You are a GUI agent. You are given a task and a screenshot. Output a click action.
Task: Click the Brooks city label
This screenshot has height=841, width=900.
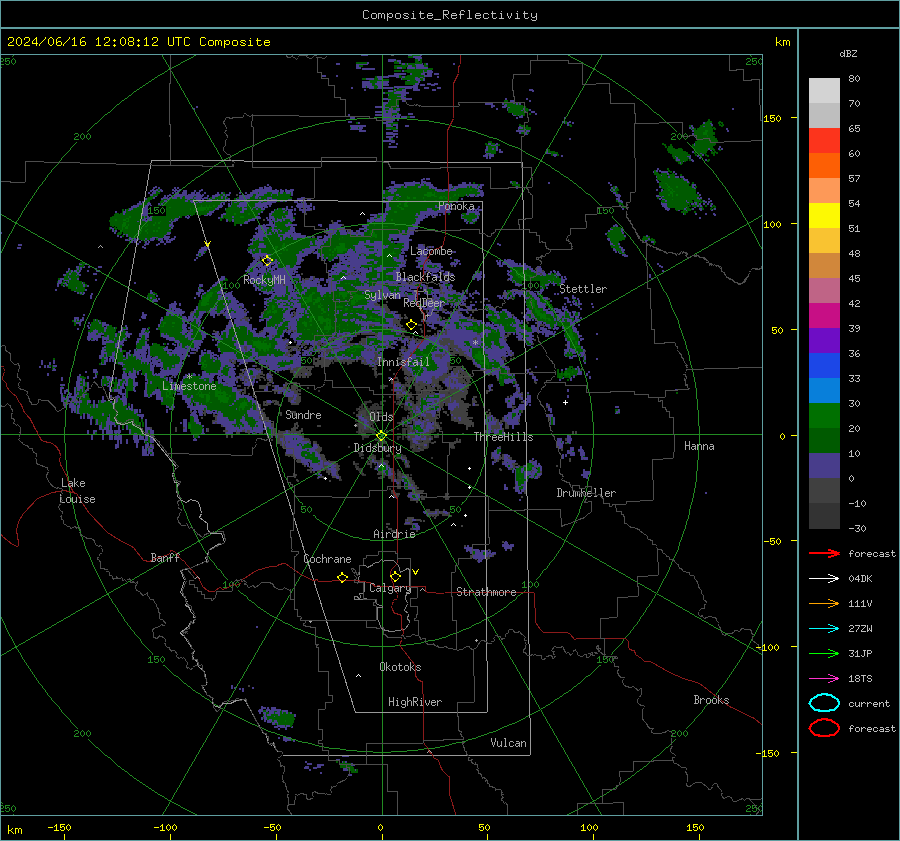711,700
